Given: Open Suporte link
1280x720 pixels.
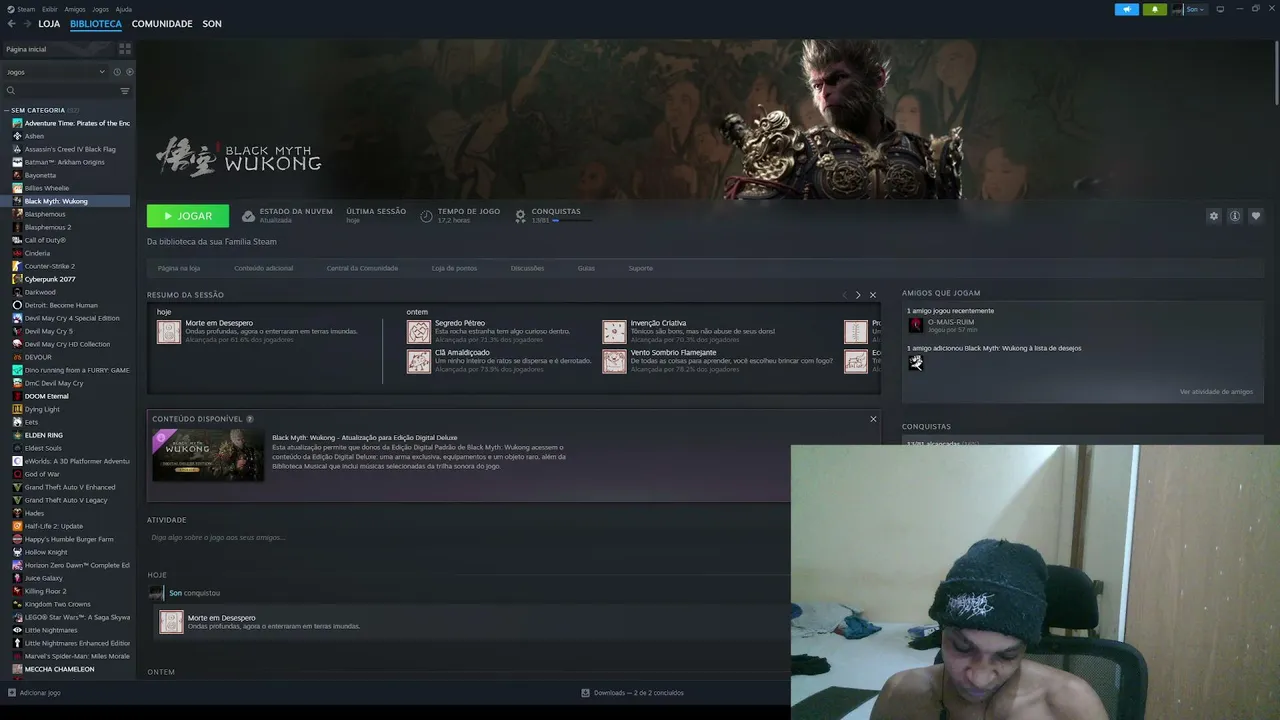Looking at the screenshot, I should [x=640, y=268].
